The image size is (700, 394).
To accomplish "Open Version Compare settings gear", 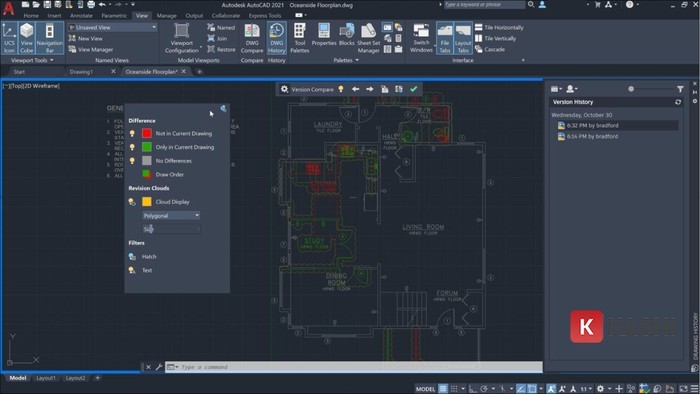I will click(284, 89).
